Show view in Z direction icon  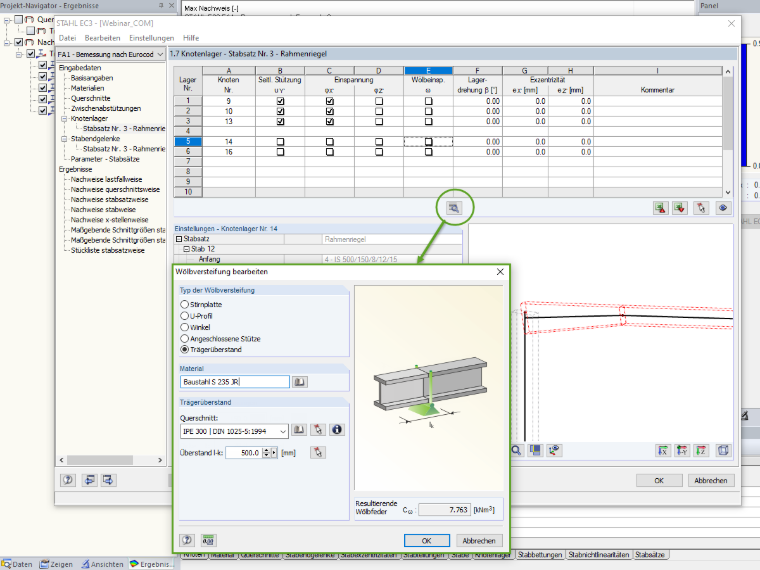[701, 451]
